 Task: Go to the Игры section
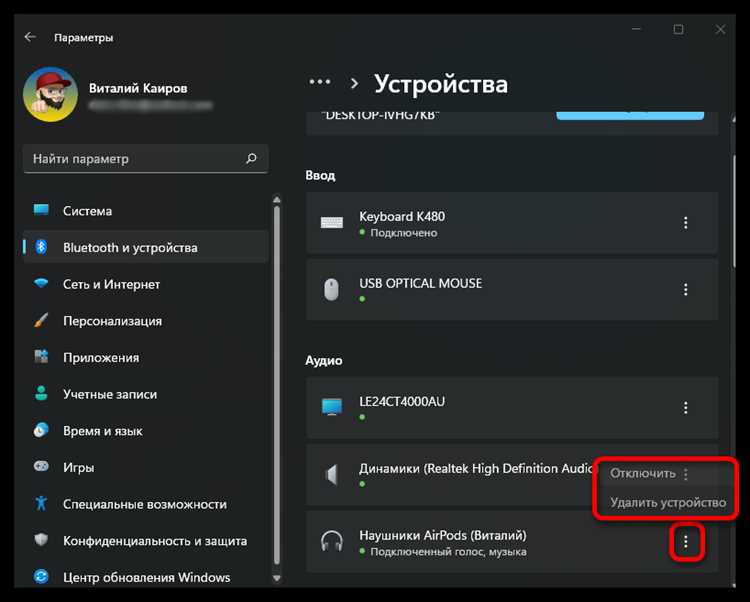tap(145, 467)
